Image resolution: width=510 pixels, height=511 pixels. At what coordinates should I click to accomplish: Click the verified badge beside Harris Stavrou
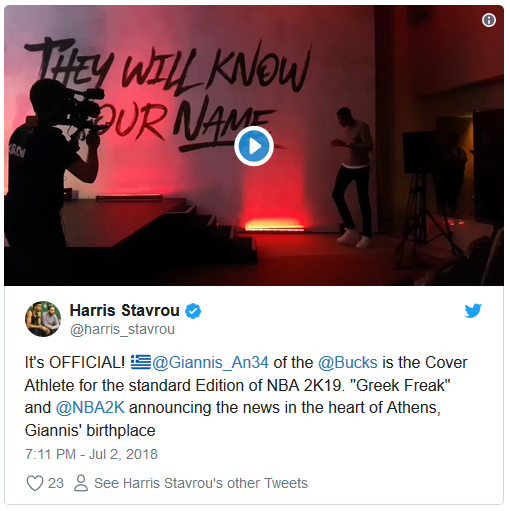click(193, 311)
